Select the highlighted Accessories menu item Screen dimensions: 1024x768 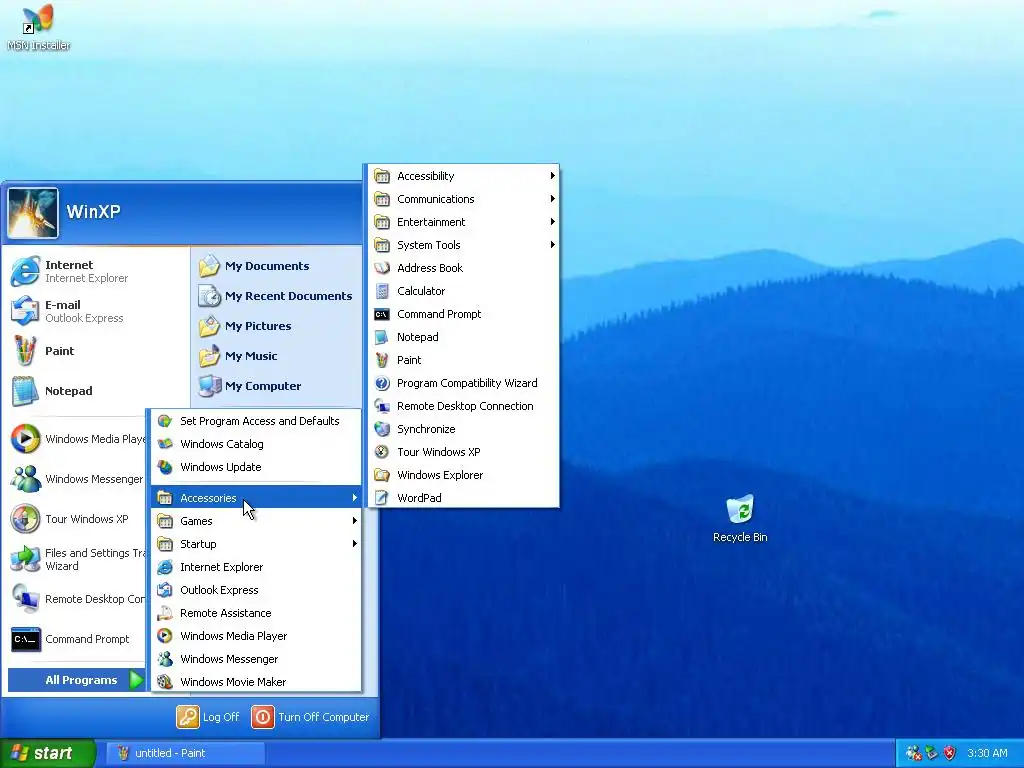click(x=256, y=498)
